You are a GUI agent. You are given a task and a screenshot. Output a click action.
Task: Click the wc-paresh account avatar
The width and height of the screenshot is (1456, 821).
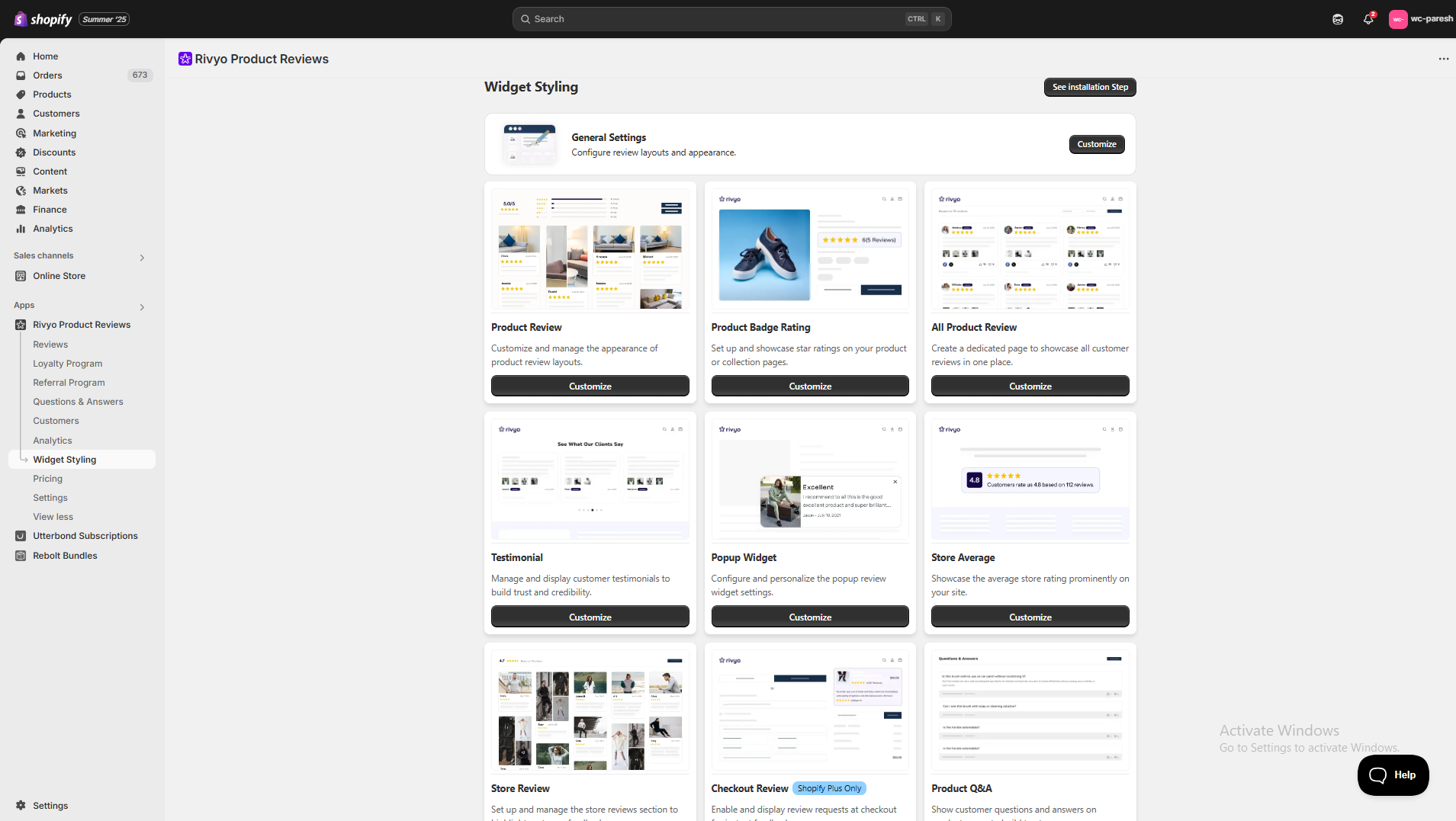1397,19
